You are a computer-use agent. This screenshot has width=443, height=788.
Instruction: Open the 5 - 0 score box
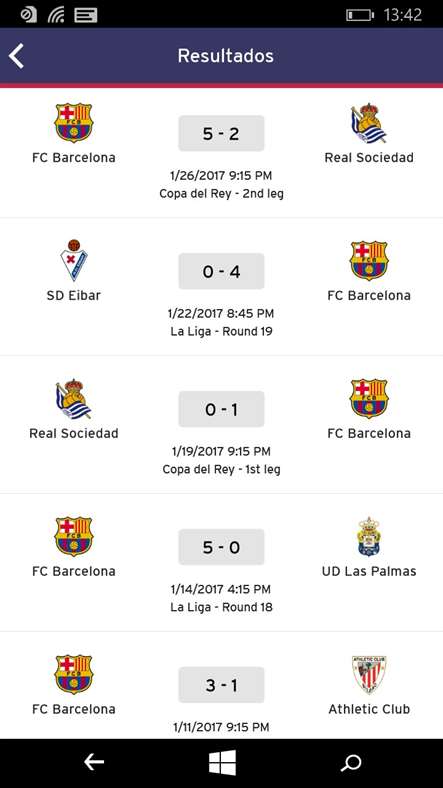point(222,547)
